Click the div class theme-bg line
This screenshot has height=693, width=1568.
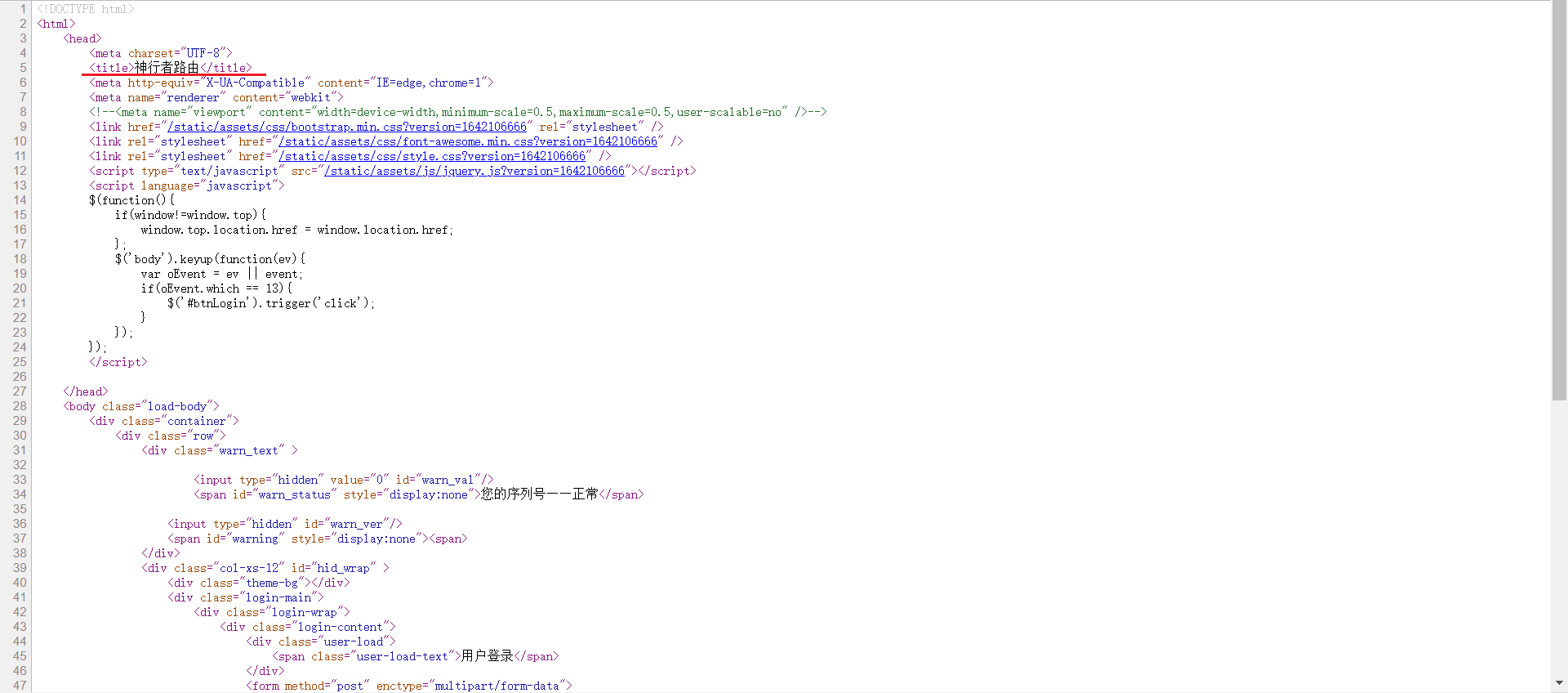[x=259, y=583]
